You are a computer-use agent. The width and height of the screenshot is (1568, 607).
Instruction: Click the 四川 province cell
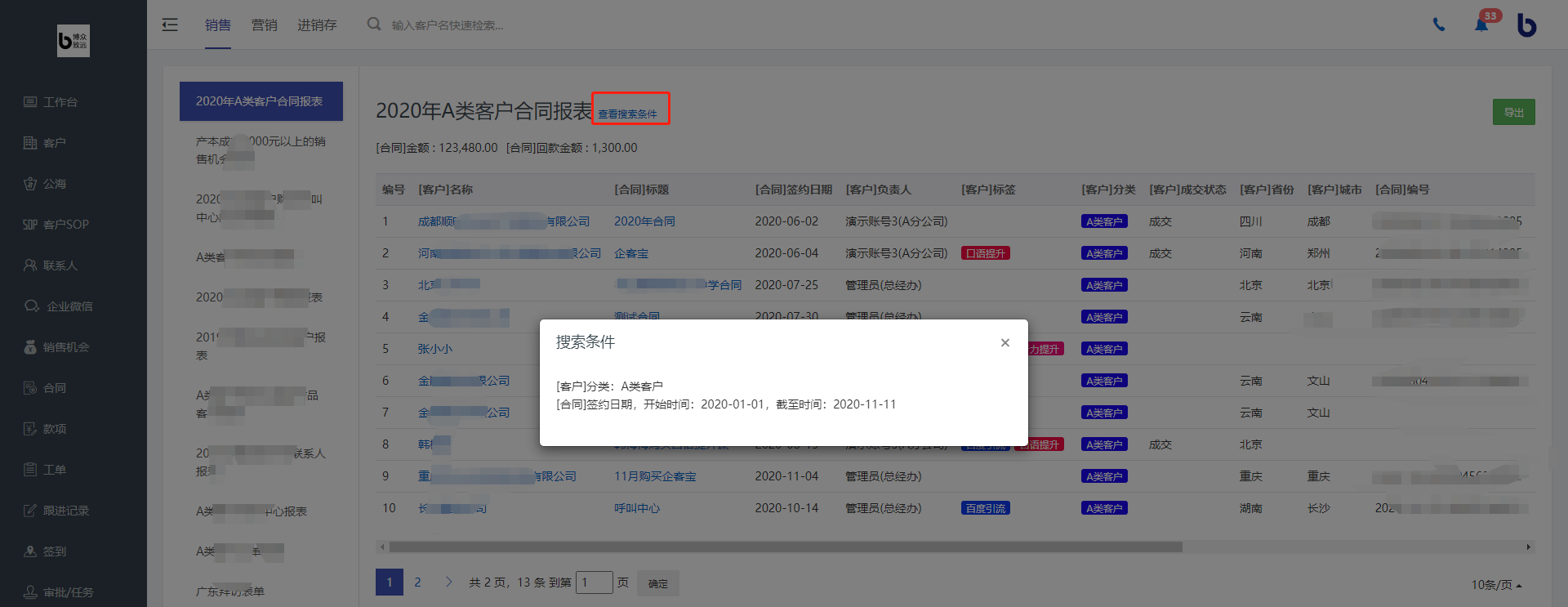point(1251,221)
